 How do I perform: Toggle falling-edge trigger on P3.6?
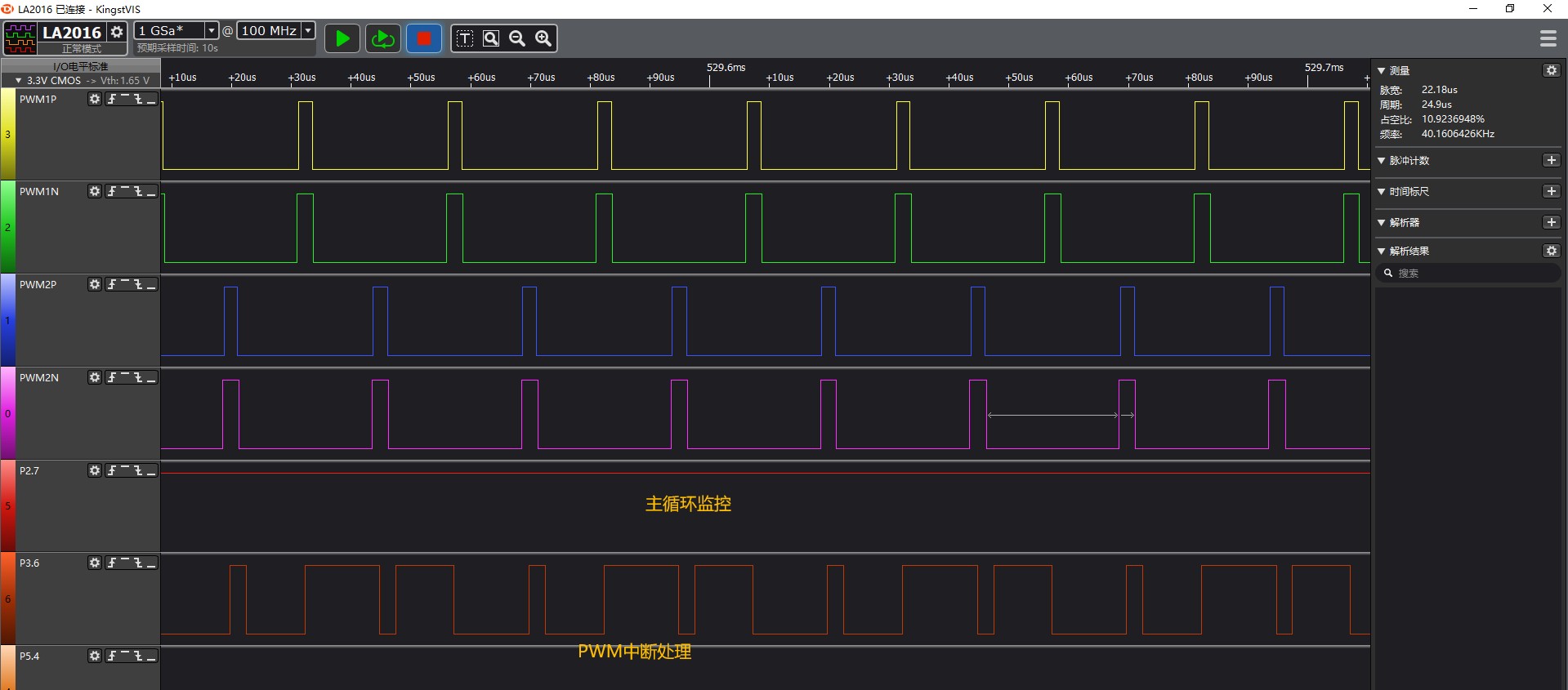(x=138, y=563)
